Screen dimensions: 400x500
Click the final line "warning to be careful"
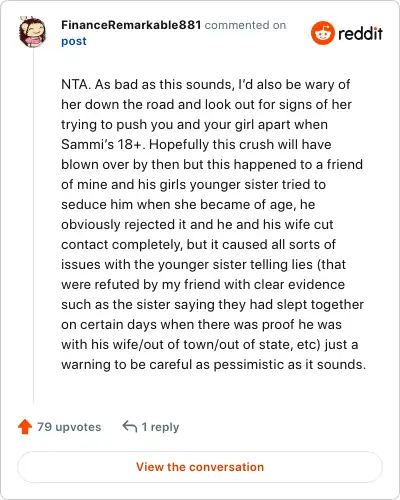[x=214, y=365]
